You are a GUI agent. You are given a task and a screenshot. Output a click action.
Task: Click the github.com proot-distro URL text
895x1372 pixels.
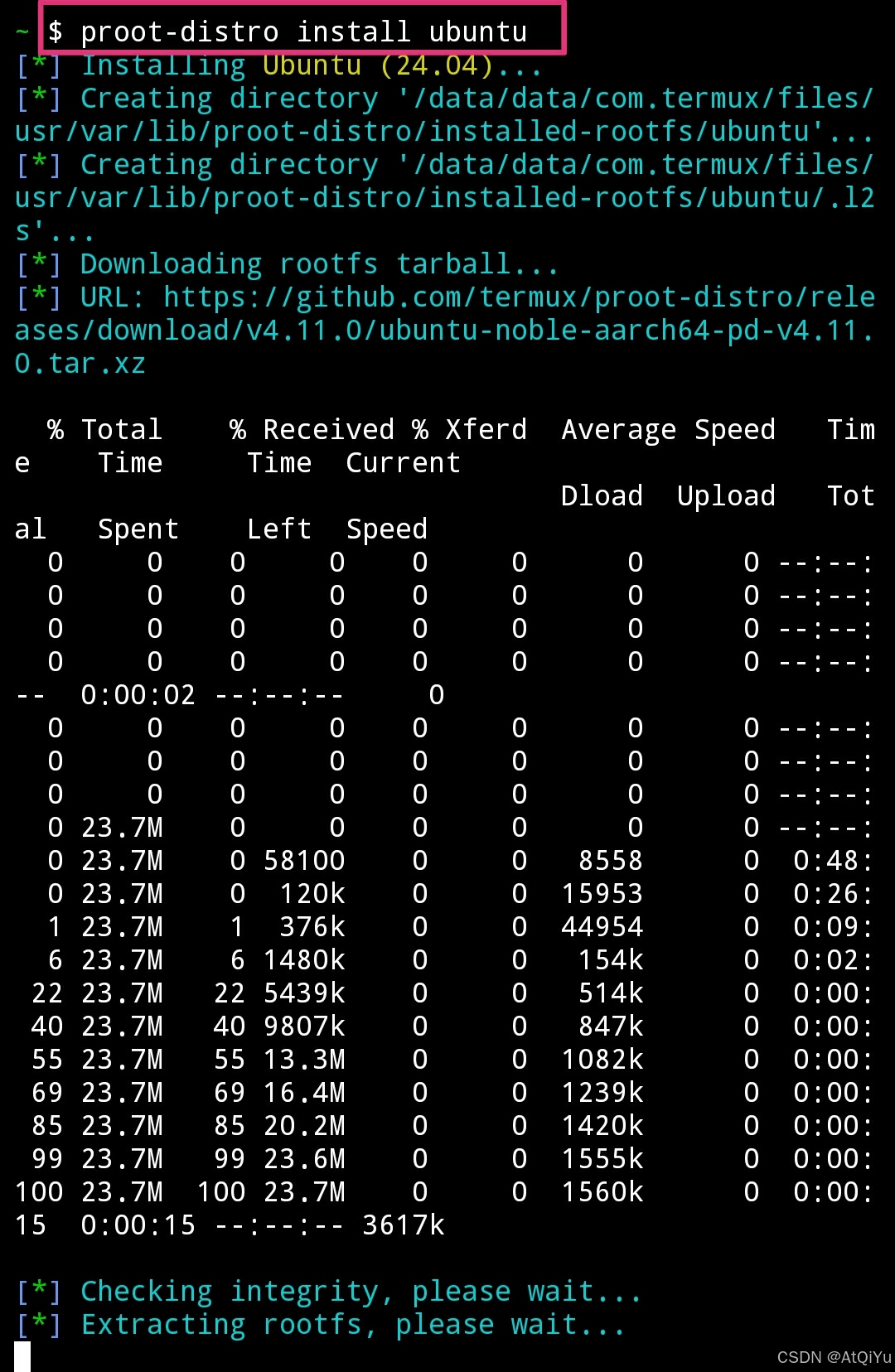pos(444,330)
